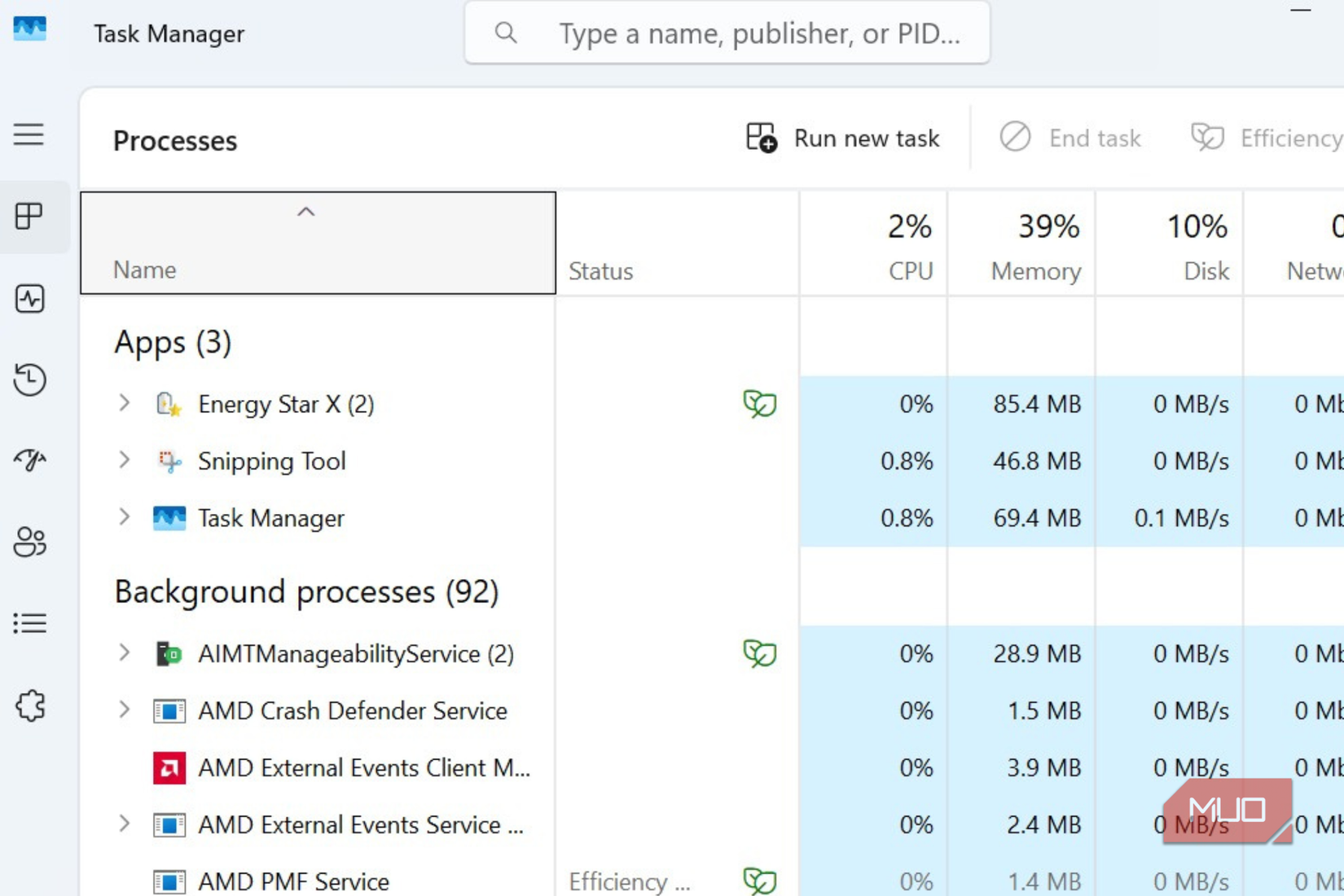Toggle efficiency leaf for AIMTManageabilityService
Screen dimensions: 1344x896
(759, 653)
